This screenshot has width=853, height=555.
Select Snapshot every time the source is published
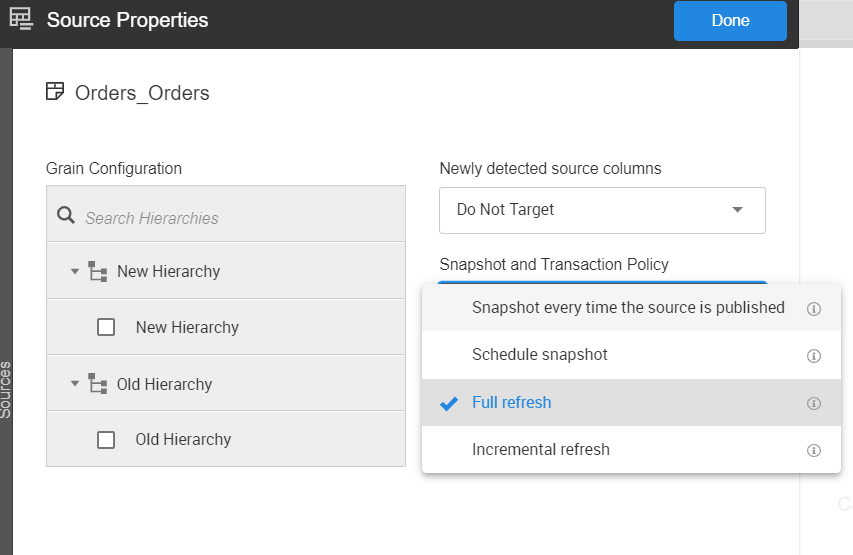628,308
